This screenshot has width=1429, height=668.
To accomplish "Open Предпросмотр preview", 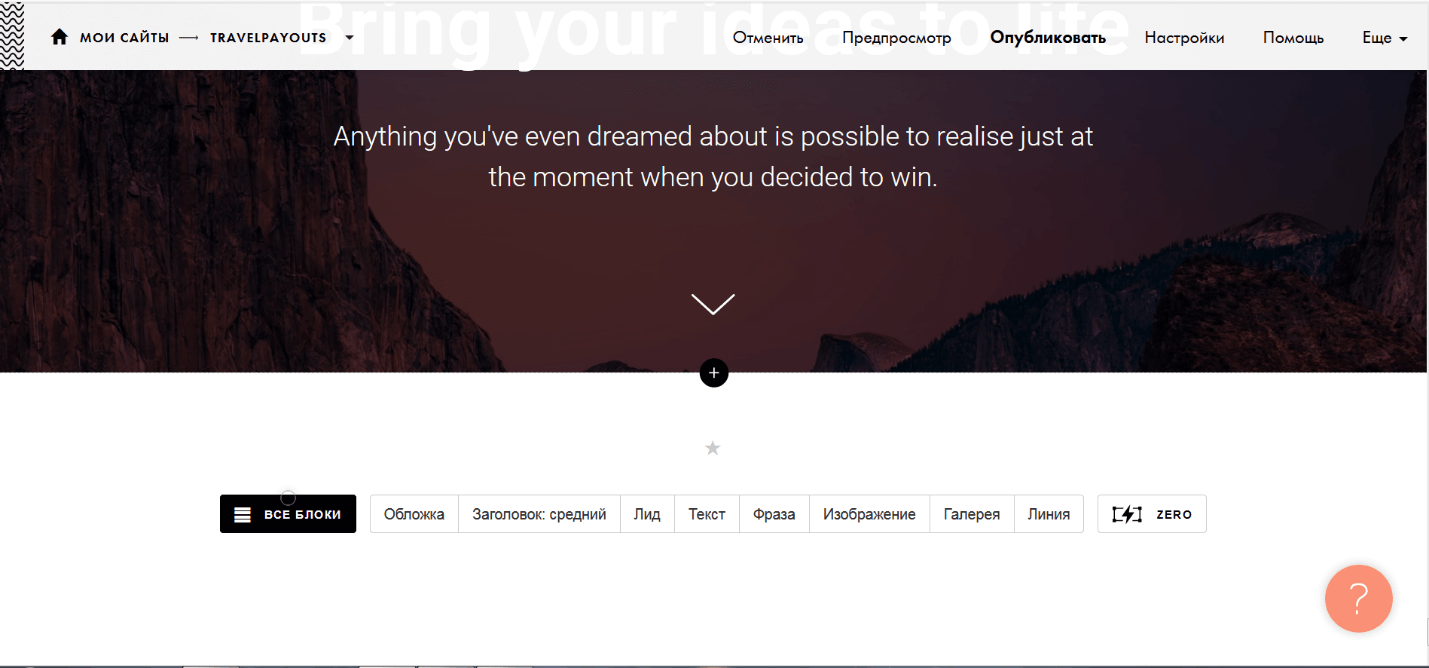I will (896, 38).
